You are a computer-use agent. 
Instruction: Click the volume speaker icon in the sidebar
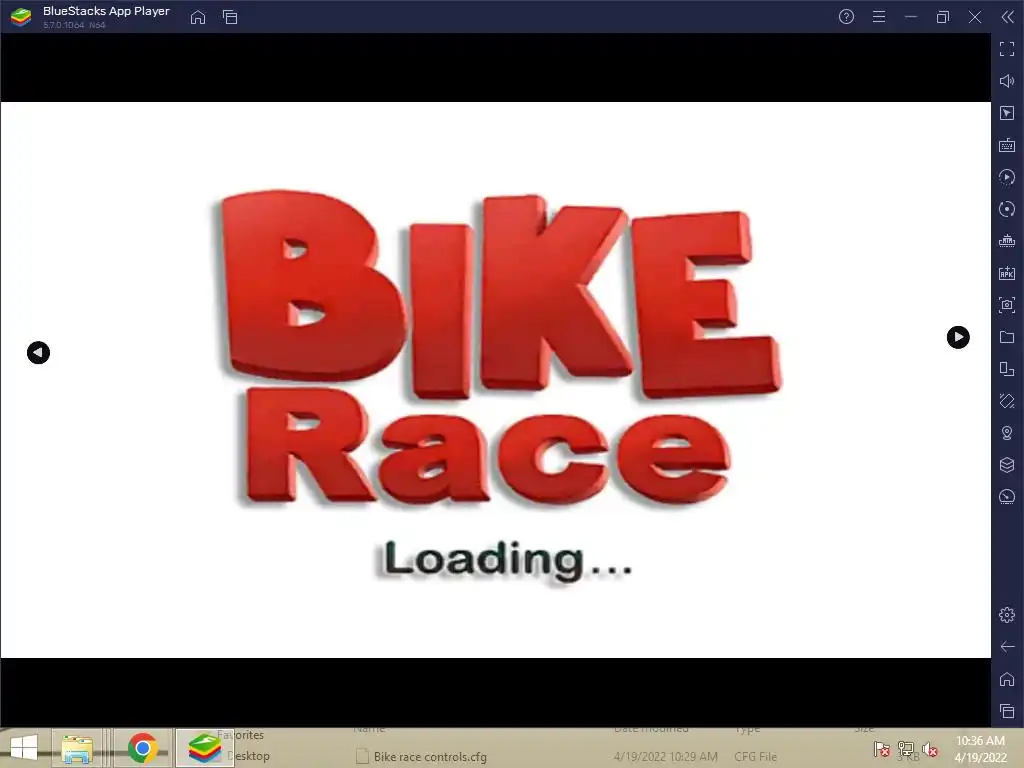point(1007,81)
